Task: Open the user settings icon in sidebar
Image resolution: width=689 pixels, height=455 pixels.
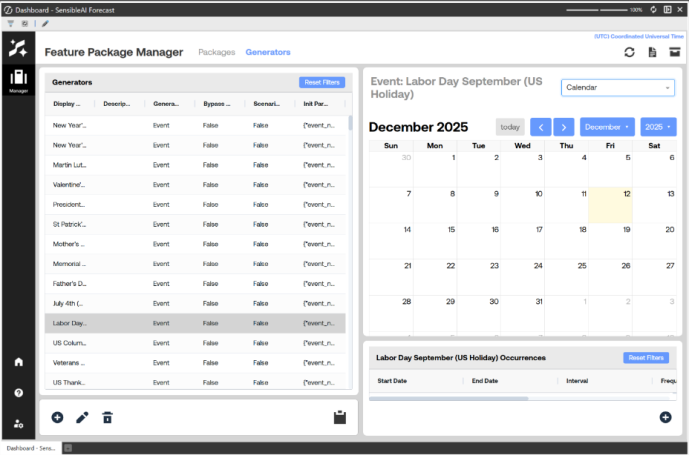Action: click(x=18, y=424)
